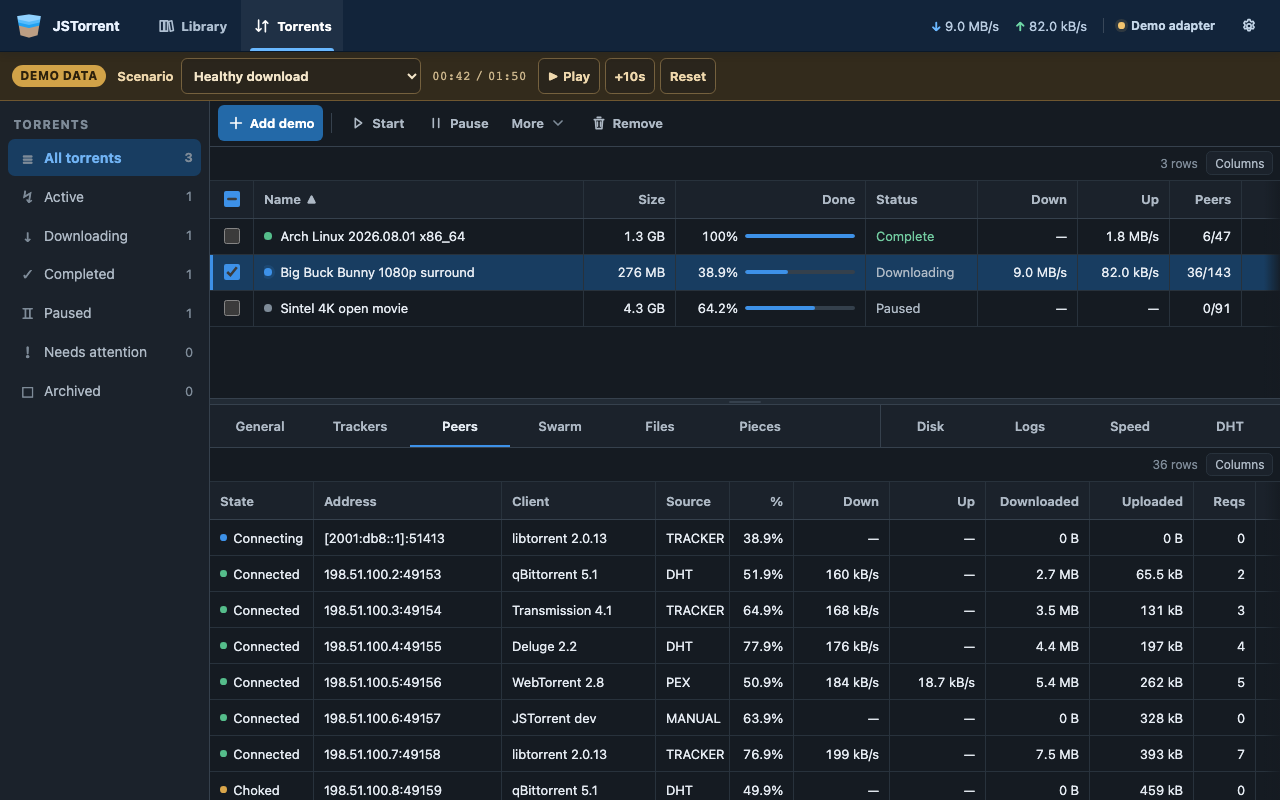Click the Archived filter box icon

click(27, 391)
